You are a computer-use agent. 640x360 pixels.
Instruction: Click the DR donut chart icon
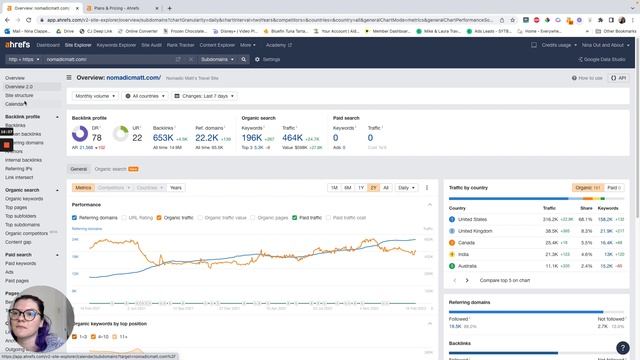(x=80, y=133)
